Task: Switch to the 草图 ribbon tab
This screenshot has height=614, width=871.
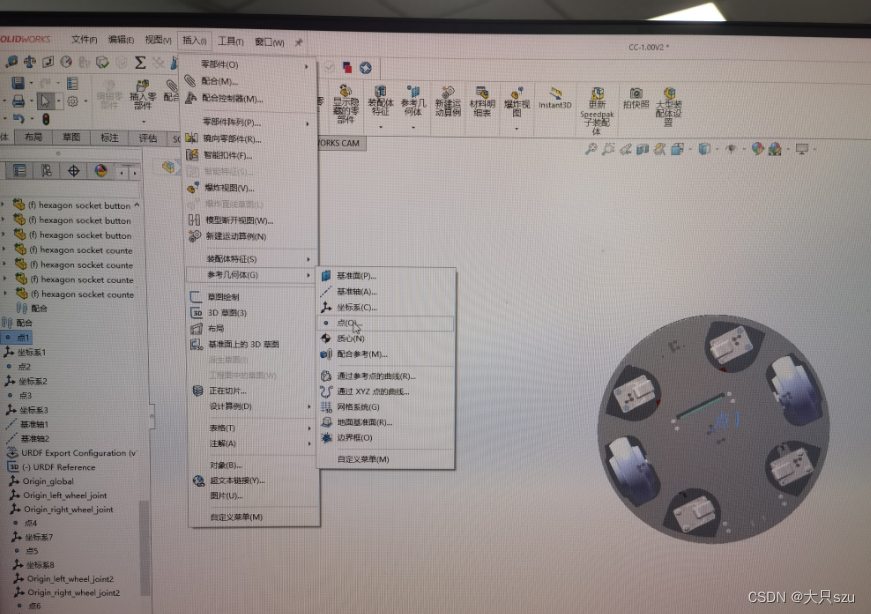Action: pos(71,137)
